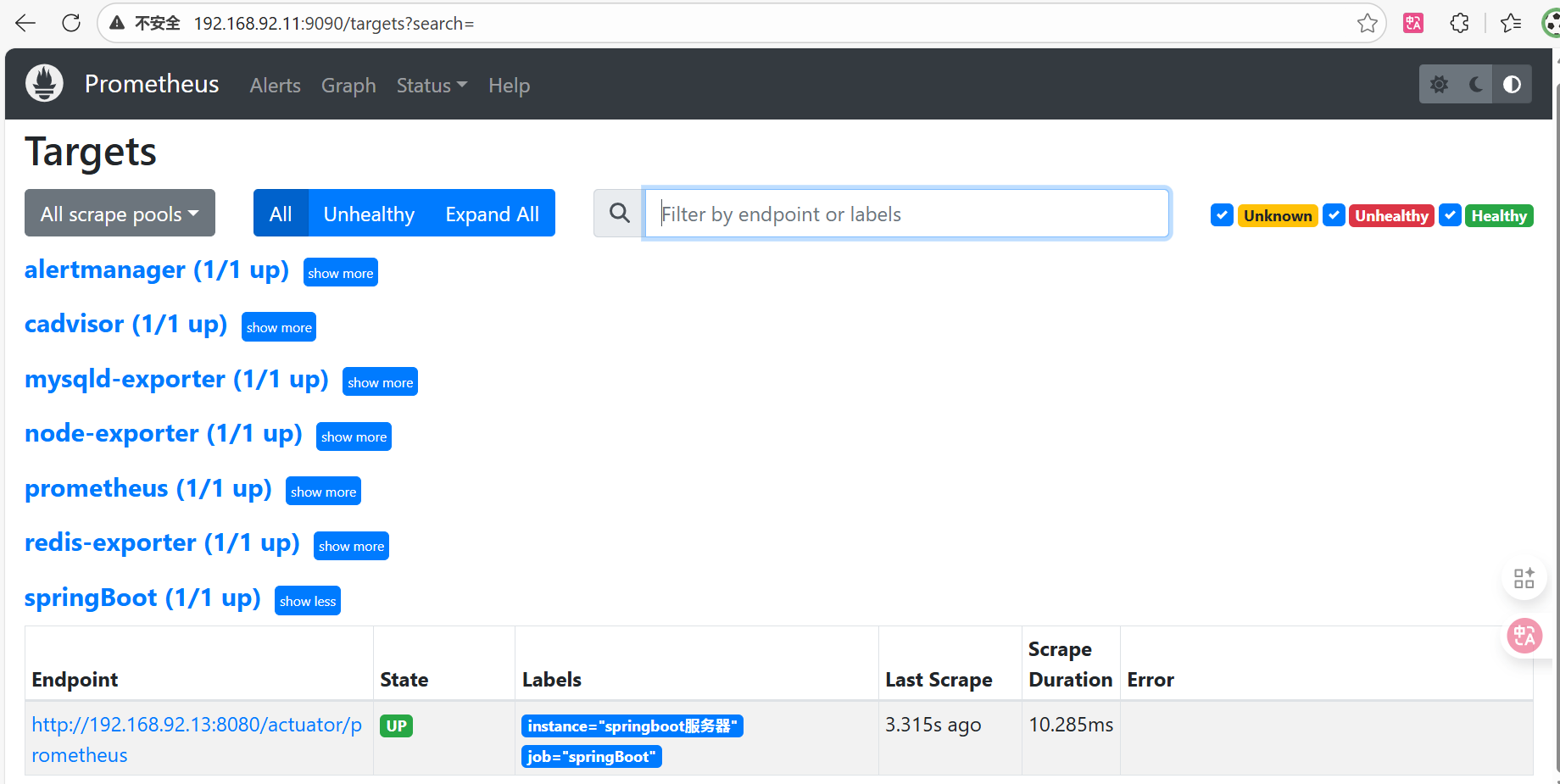Click the Last Scrape column header
This screenshot has width=1560, height=784.
point(939,680)
